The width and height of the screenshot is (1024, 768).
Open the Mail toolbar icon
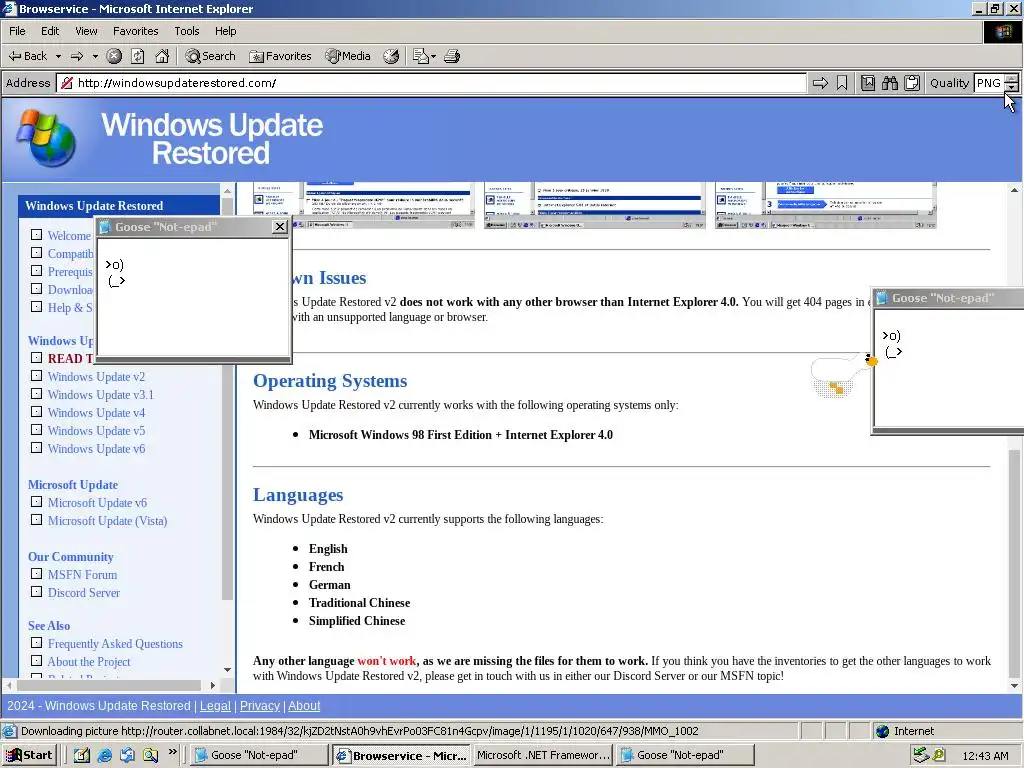pos(421,56)
